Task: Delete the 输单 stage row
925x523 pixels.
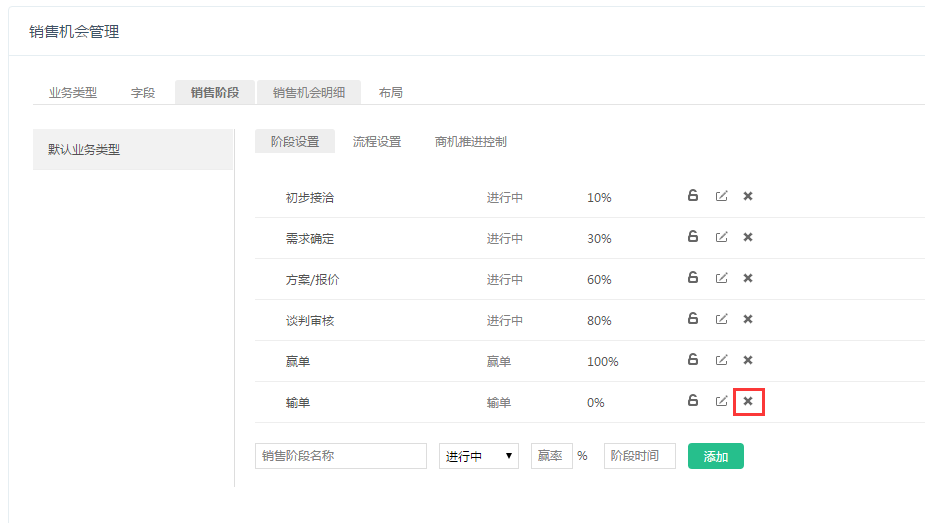Action: [748, 401]
